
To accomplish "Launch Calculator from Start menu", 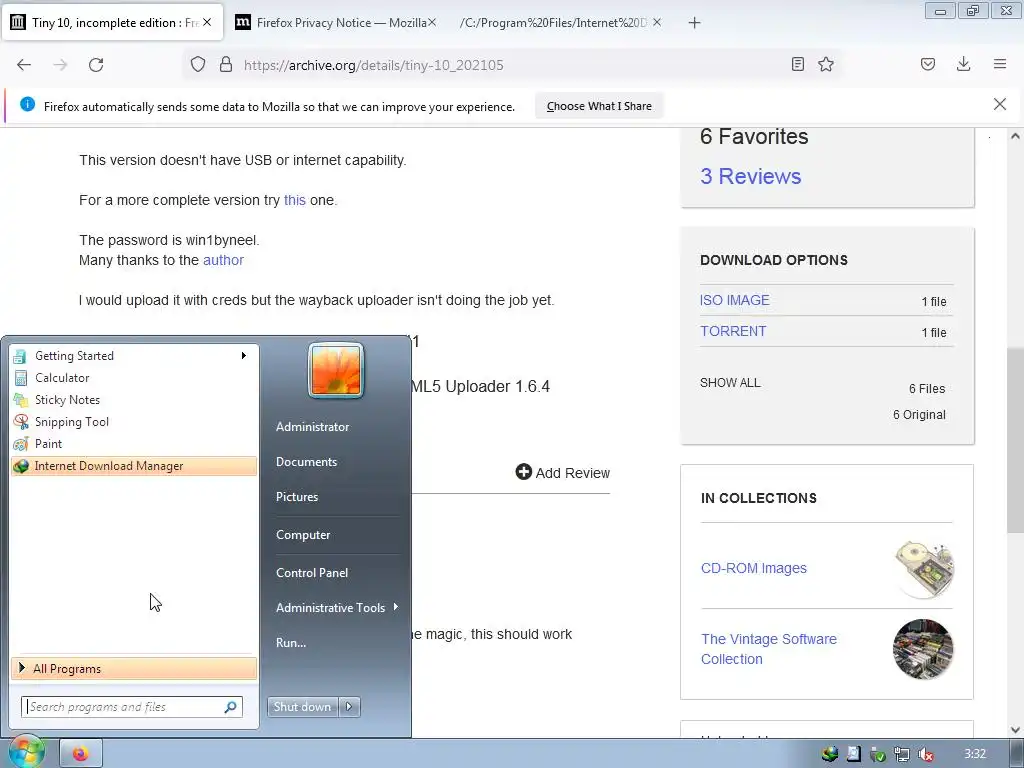I will (x=134, y=377).
